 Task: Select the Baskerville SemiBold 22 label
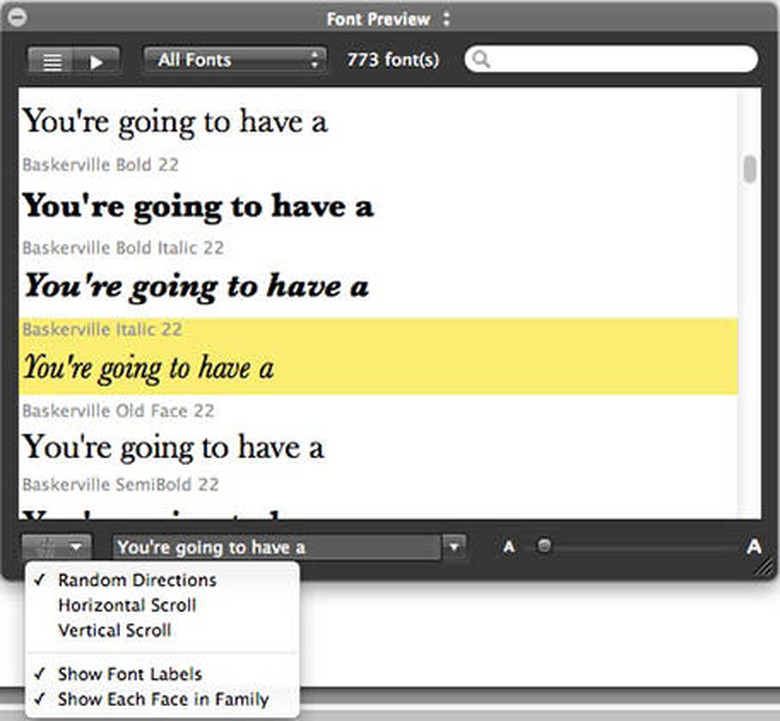point(121,484)
